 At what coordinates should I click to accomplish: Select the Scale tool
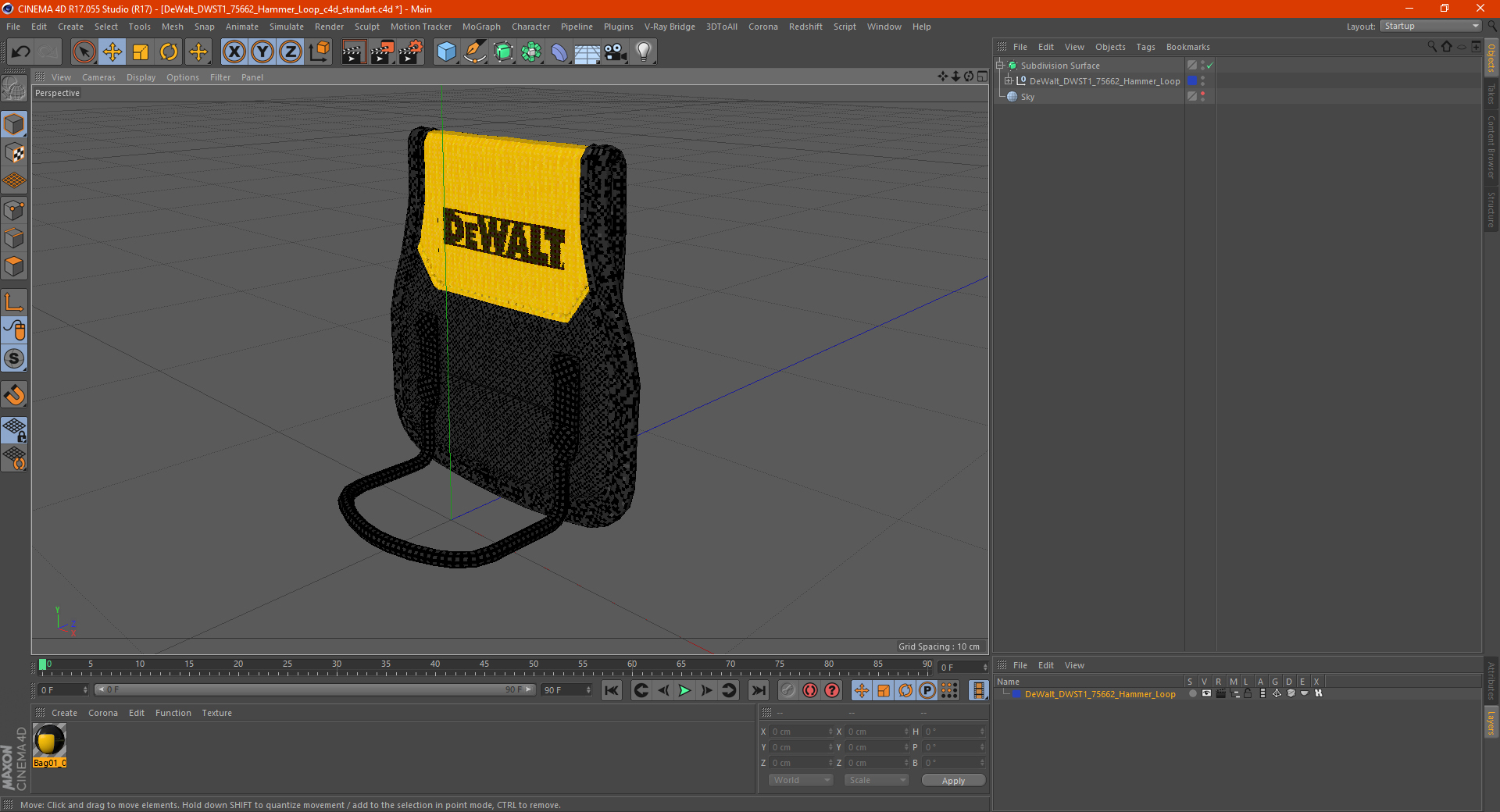click(141, 52)
